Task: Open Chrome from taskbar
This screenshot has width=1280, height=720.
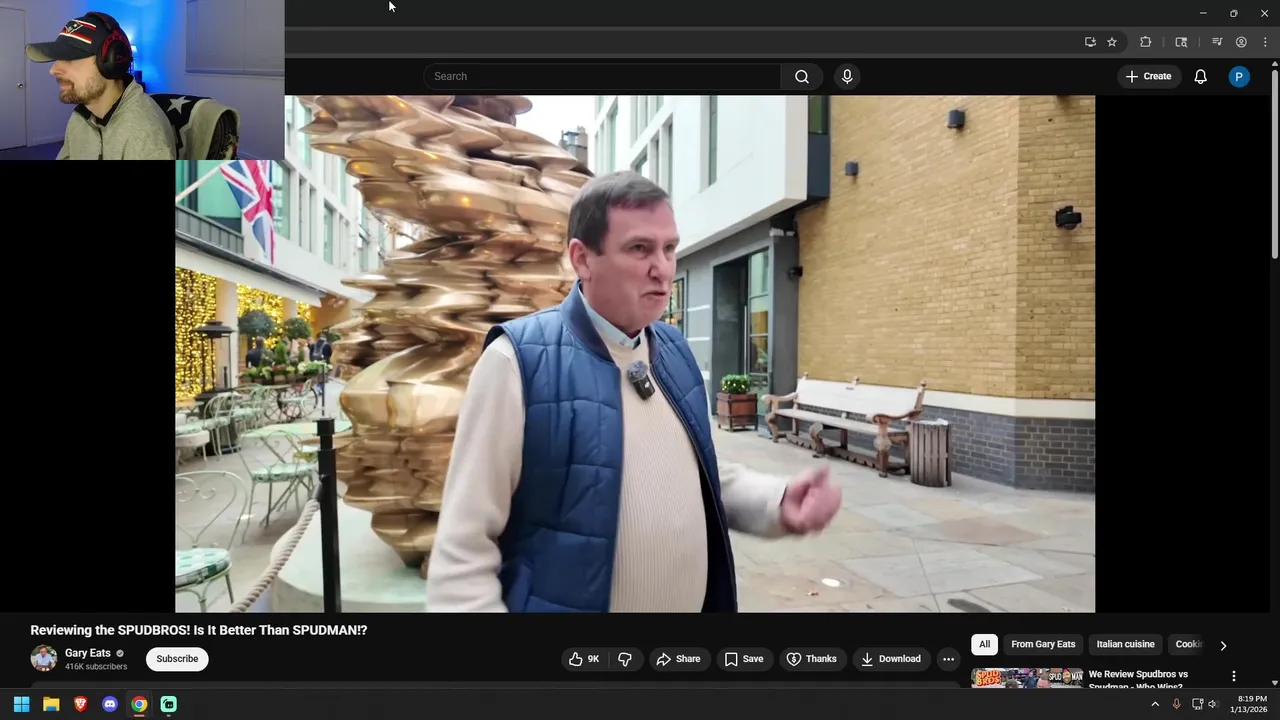Action: 139,704
